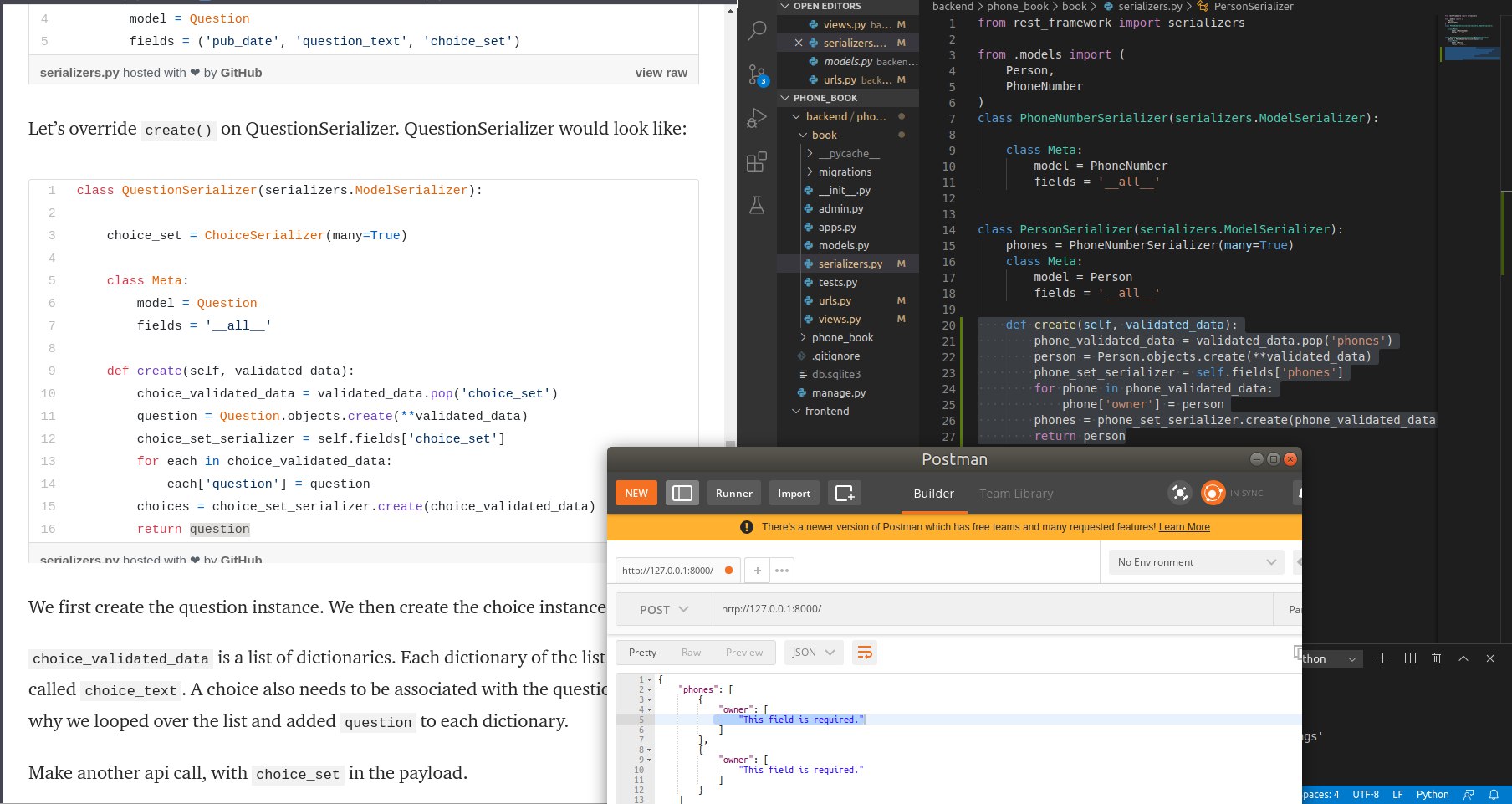The image size is (1512, 804).
Task: Close serializers.py in Open Editors list
Action: [799, 43]
